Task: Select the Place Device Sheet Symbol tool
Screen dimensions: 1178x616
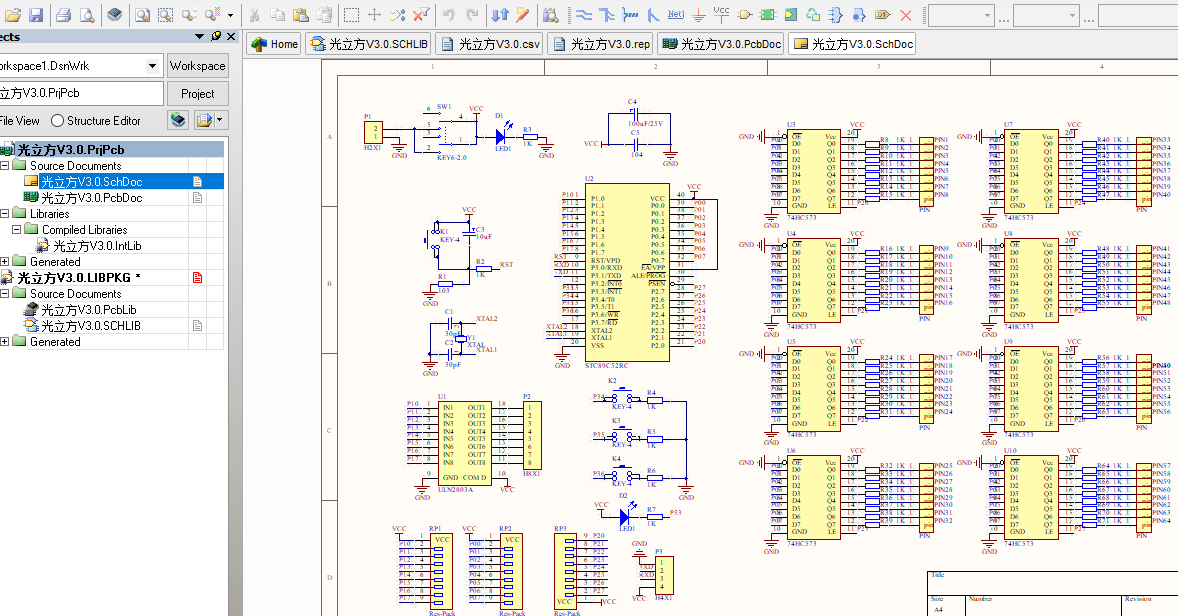Action: pyautogui.click(x=813, y=14)
